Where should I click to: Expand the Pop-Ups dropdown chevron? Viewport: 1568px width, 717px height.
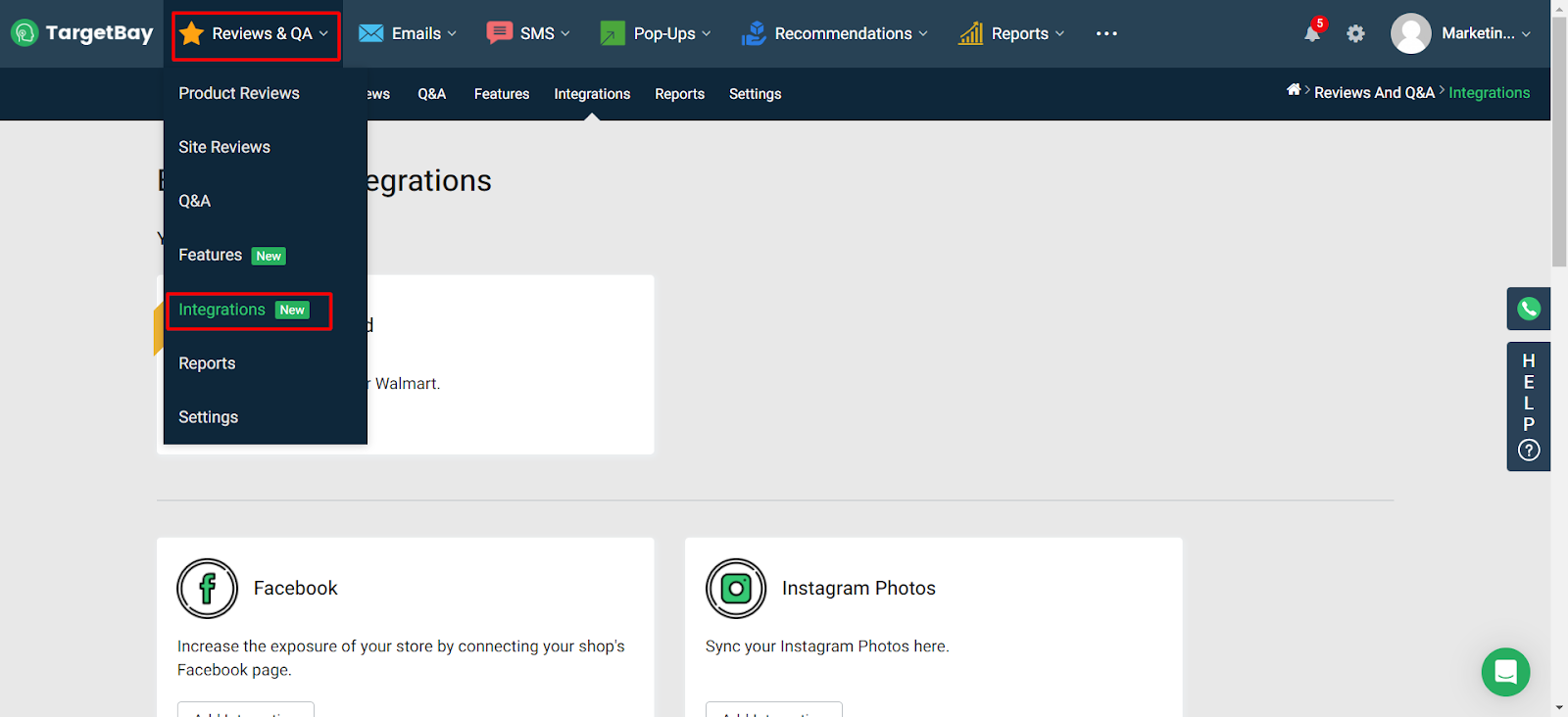(x=707, y=33)
